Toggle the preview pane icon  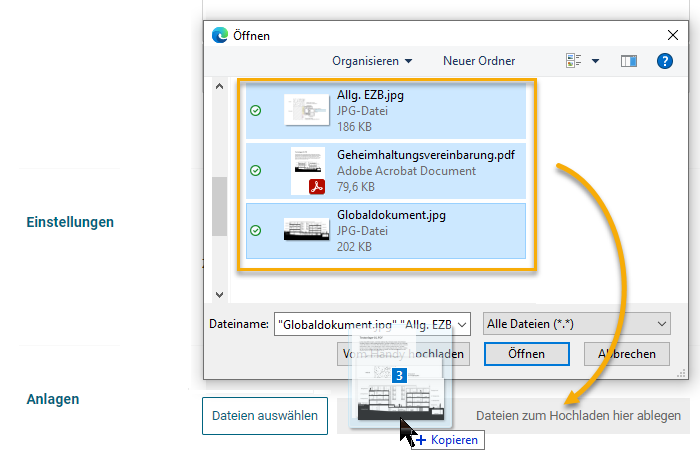pyautogui.click(x=628, y=61)
